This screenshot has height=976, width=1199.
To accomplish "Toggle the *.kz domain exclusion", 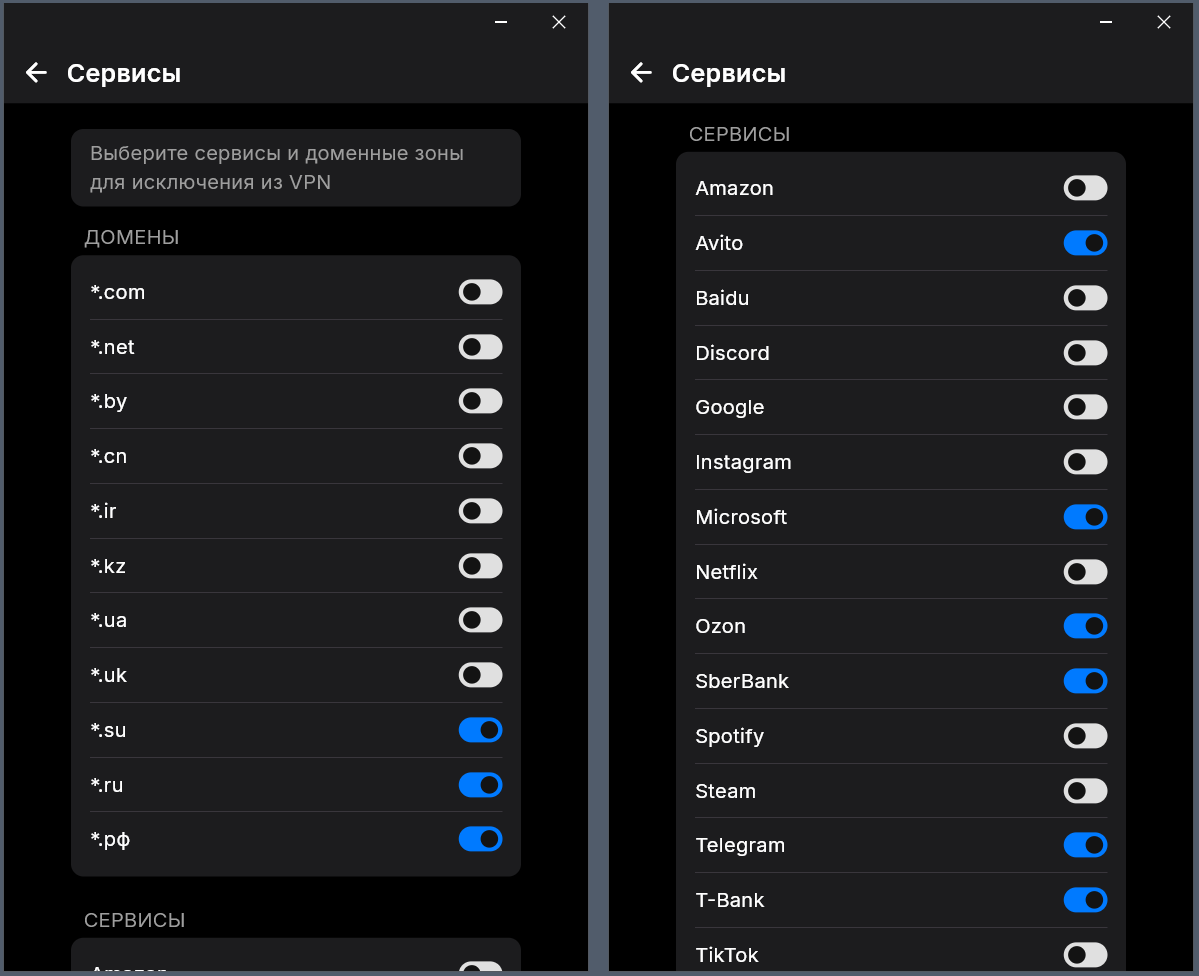I will pyautogui.click(x=480, y=566).
